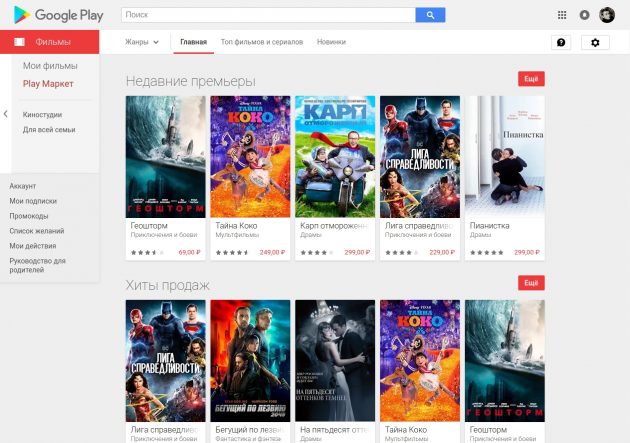
Task: Click star rating of Геошторм premiere card
Action: tap(147, 253)
